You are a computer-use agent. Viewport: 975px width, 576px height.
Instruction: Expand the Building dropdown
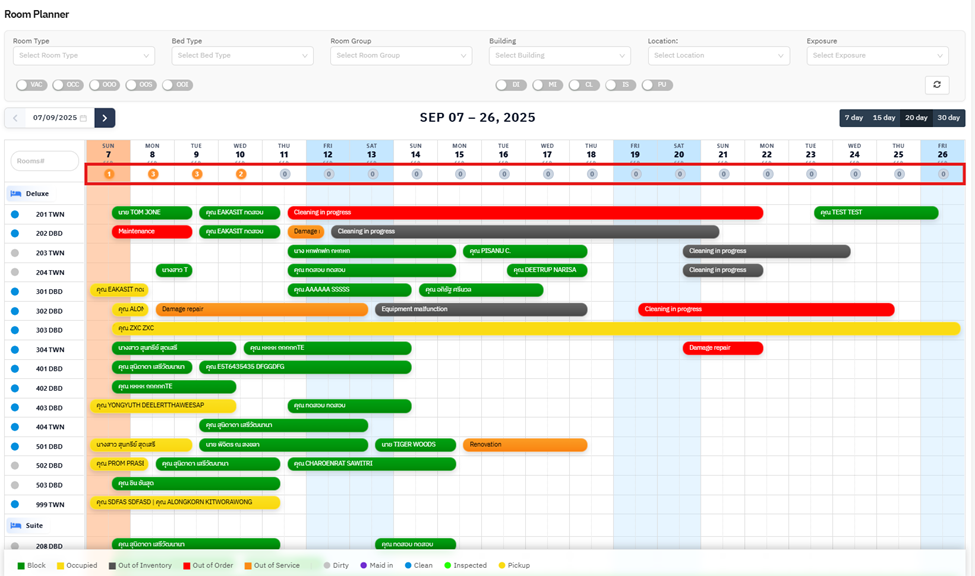(559, 56)
